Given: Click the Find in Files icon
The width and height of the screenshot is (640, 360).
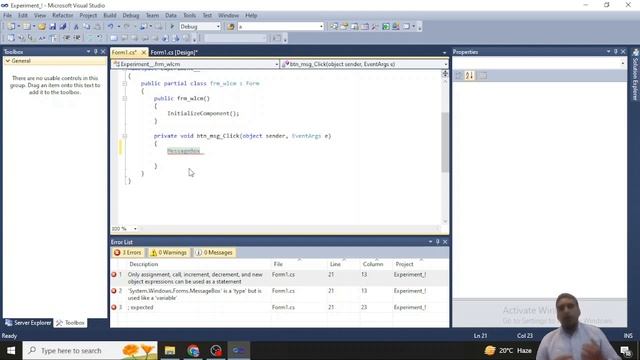Looking at the screenshot, I should [x=231, y=27].
